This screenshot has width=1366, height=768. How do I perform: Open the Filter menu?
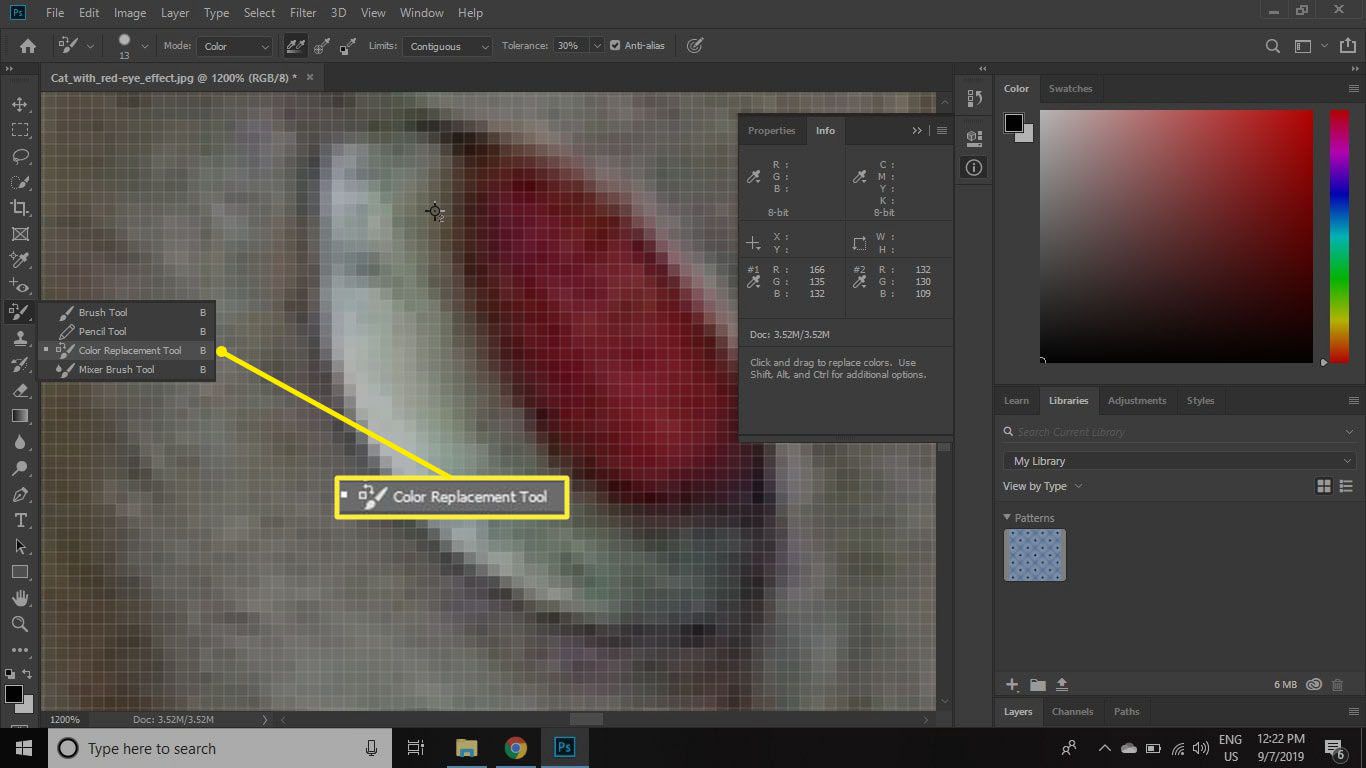[302, 13]
